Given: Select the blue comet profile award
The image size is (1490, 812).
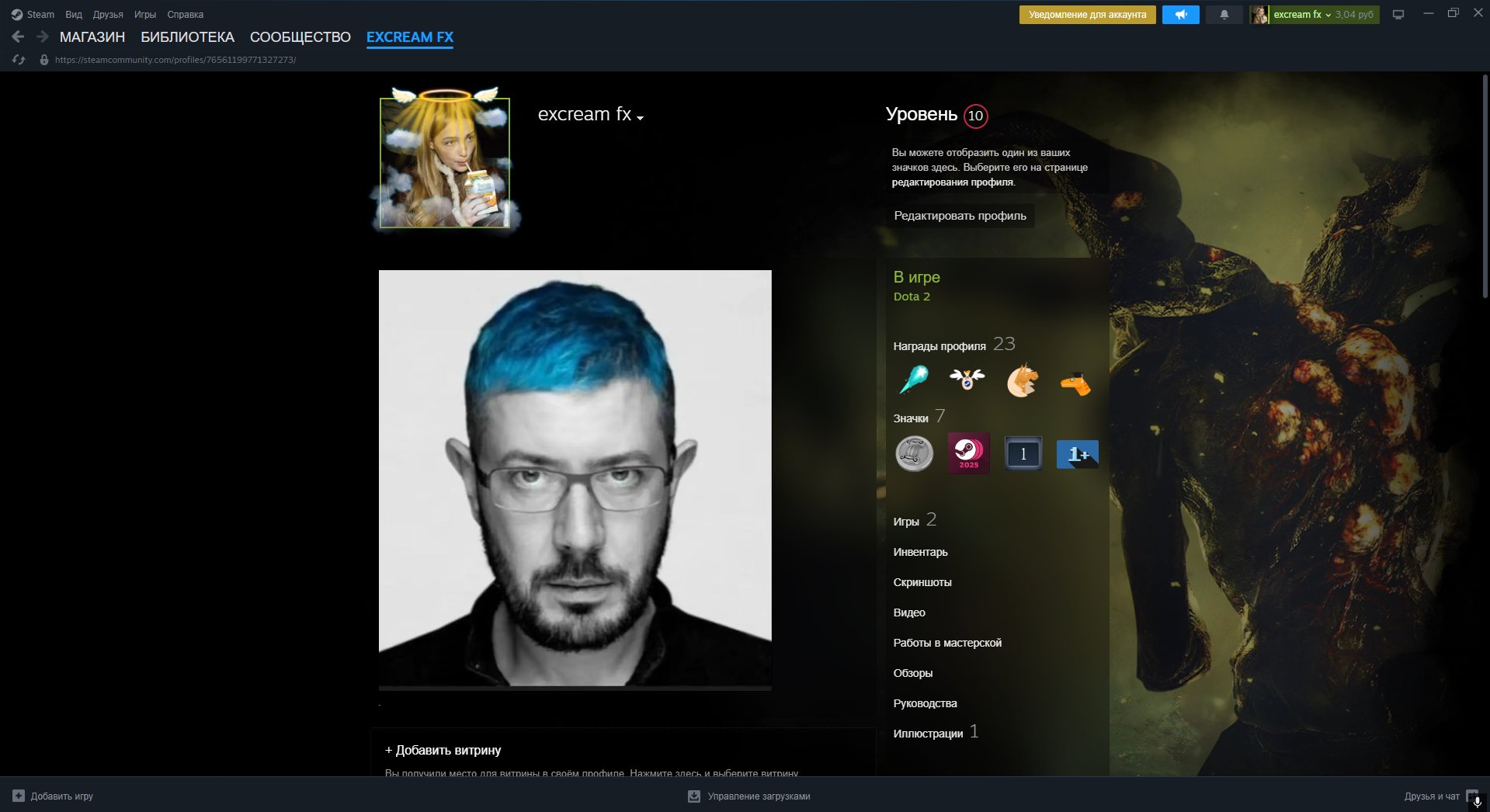Looking at the screenshot, I should [914, 380].
